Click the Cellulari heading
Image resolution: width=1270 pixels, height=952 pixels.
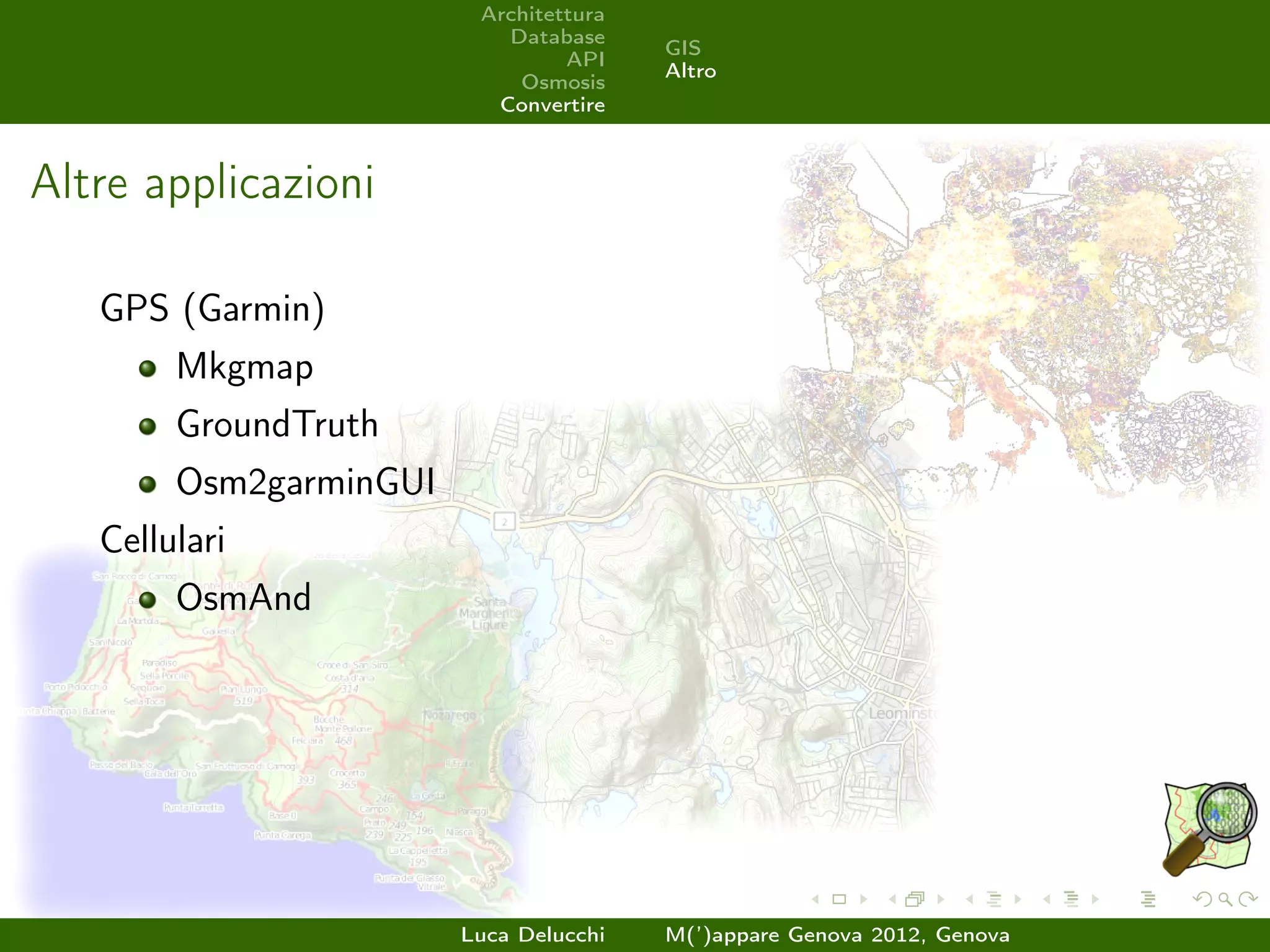tap(162, 540)
